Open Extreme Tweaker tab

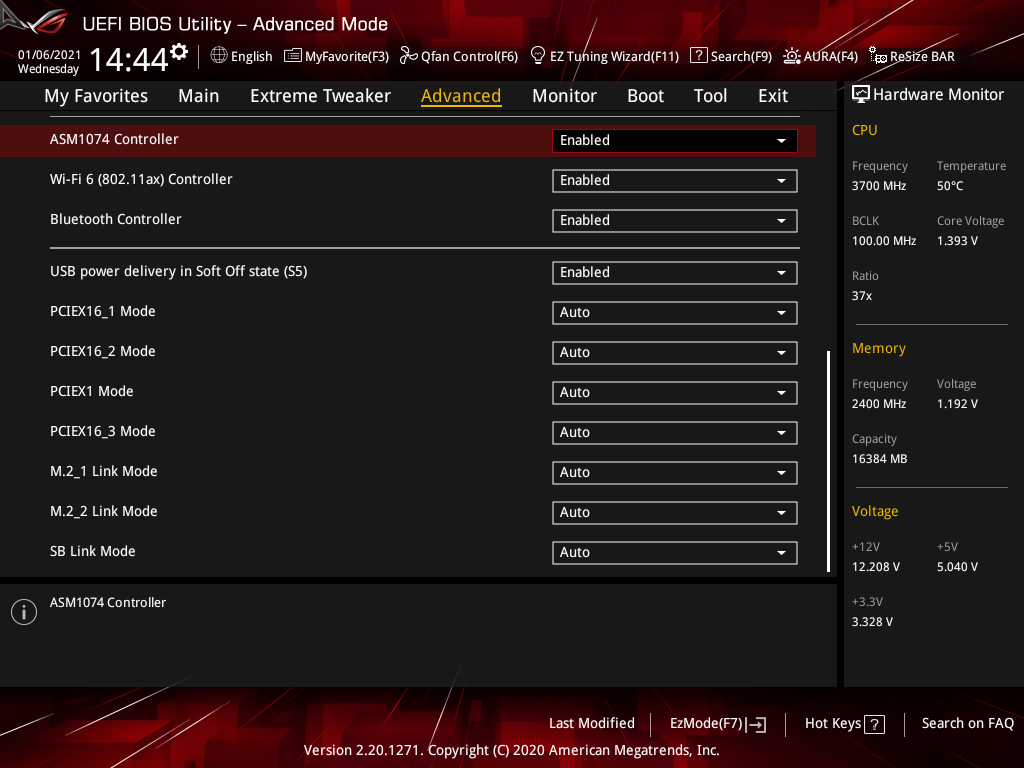tap(320, 96)
